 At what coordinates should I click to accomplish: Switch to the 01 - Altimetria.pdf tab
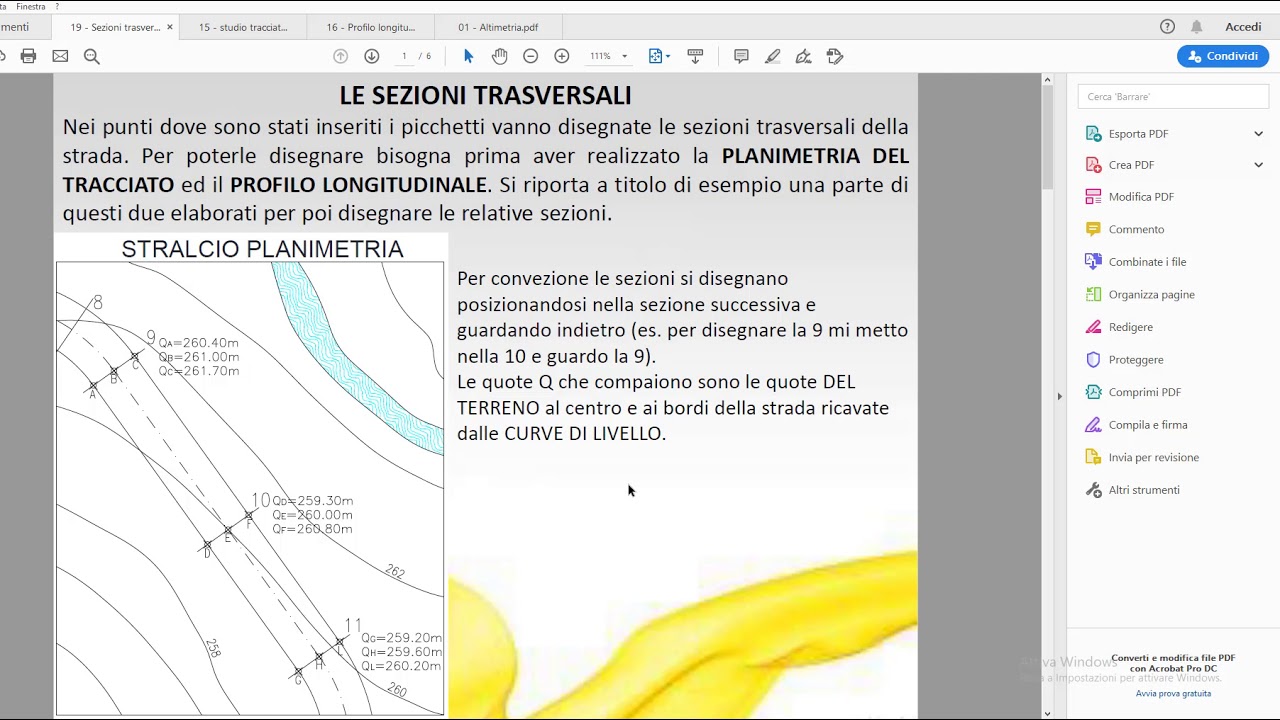coord(498,27)
